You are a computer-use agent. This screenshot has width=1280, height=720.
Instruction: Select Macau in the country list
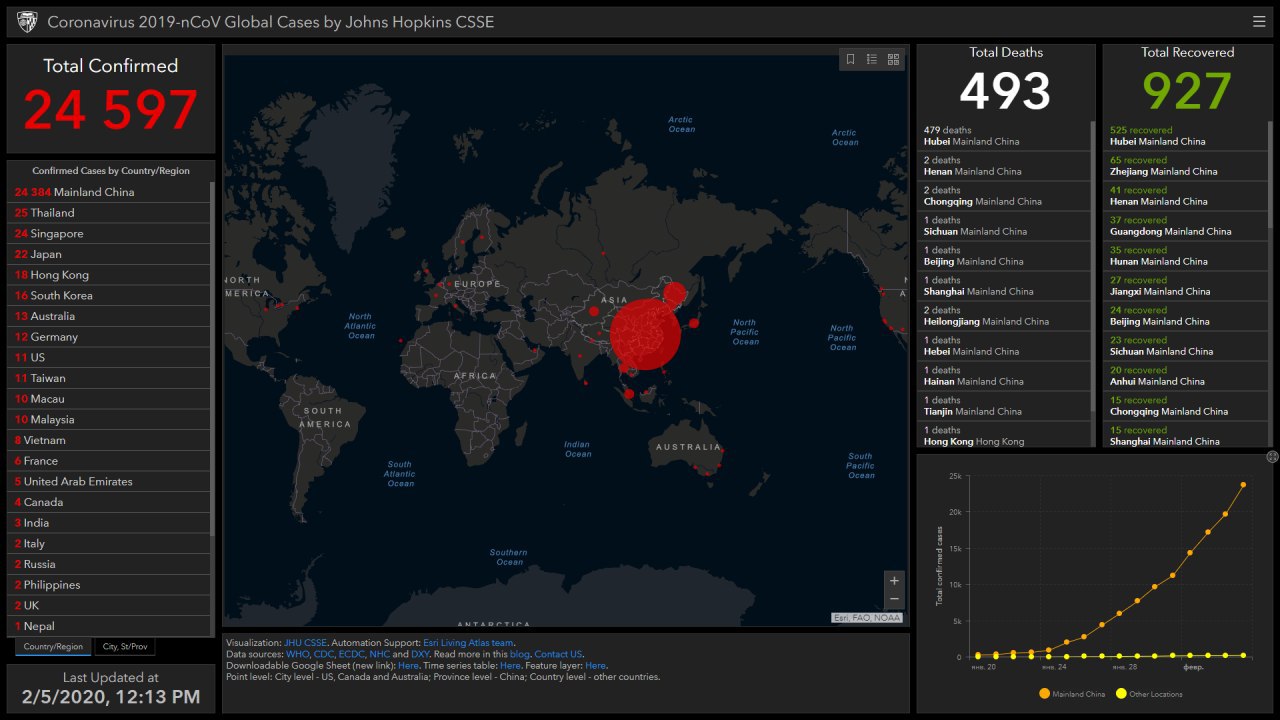click(x=110, y=399)
